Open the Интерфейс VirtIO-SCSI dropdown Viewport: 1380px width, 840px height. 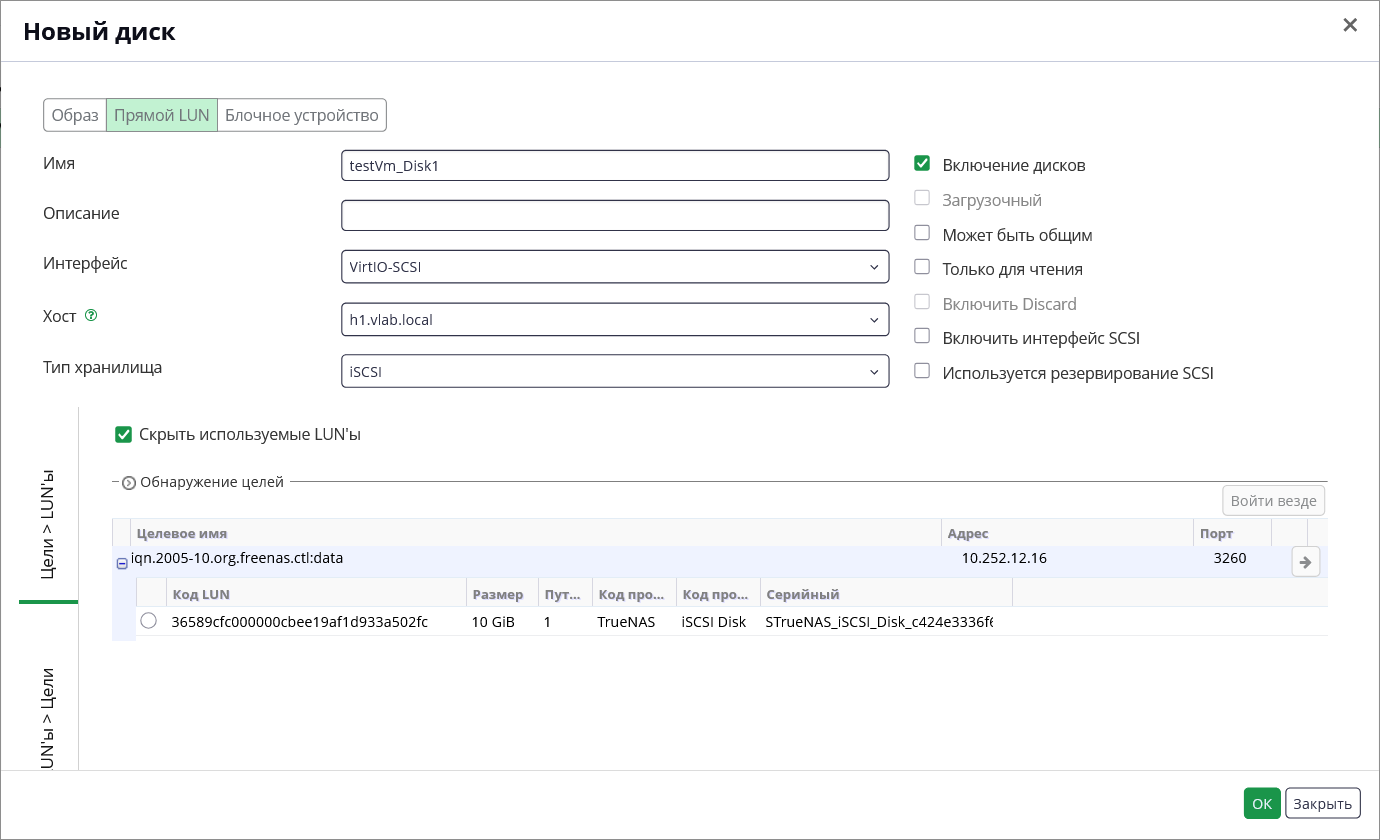tap(615, 267)
